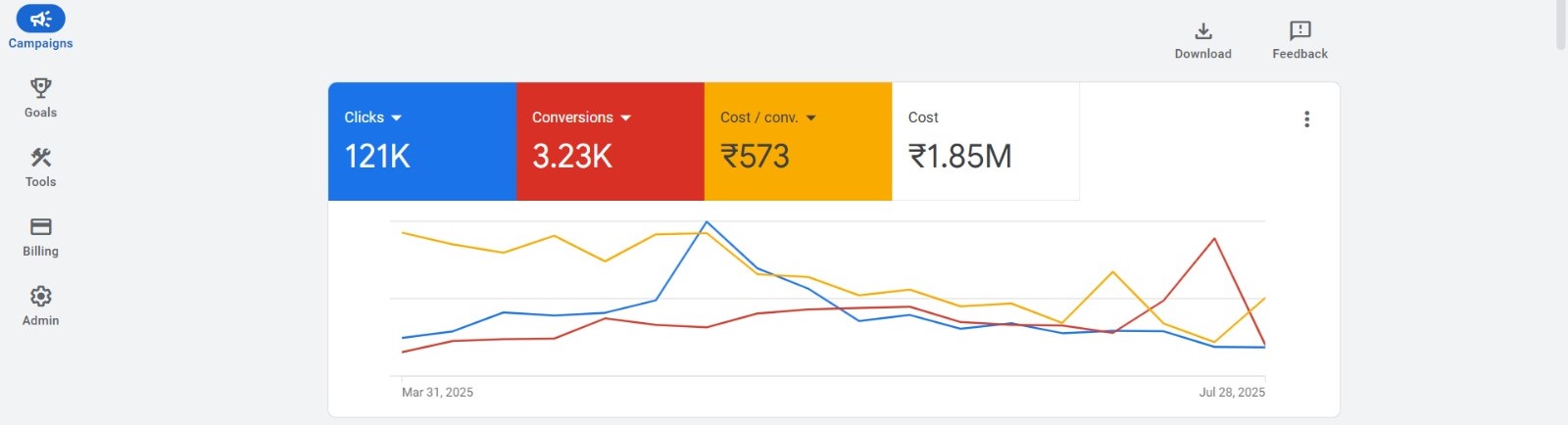Click the 121K value on blue card
Image resolution: width=1568 pixels, height=425 pixels.
[x=377, y=157]
